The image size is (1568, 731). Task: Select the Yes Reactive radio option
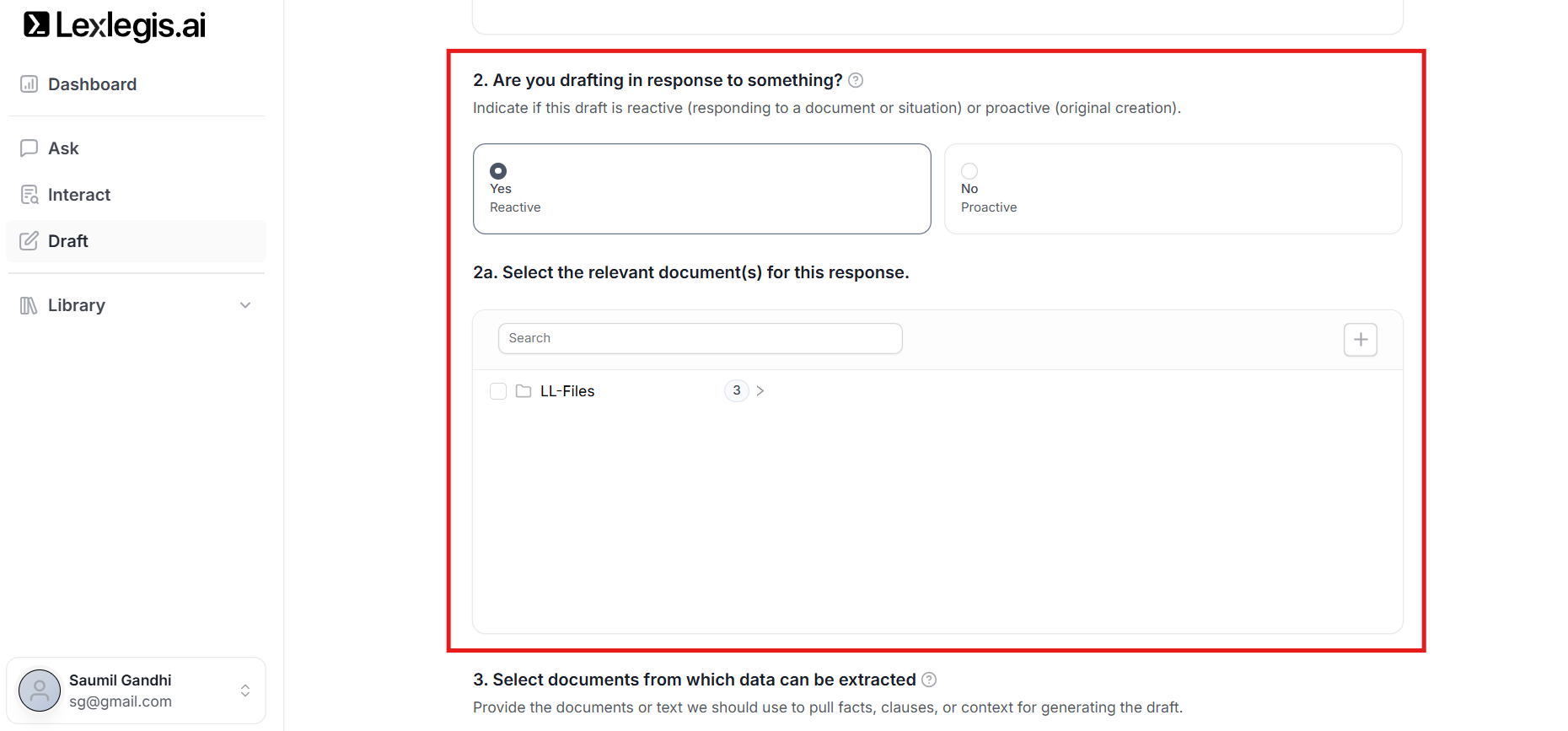(498, 171)
